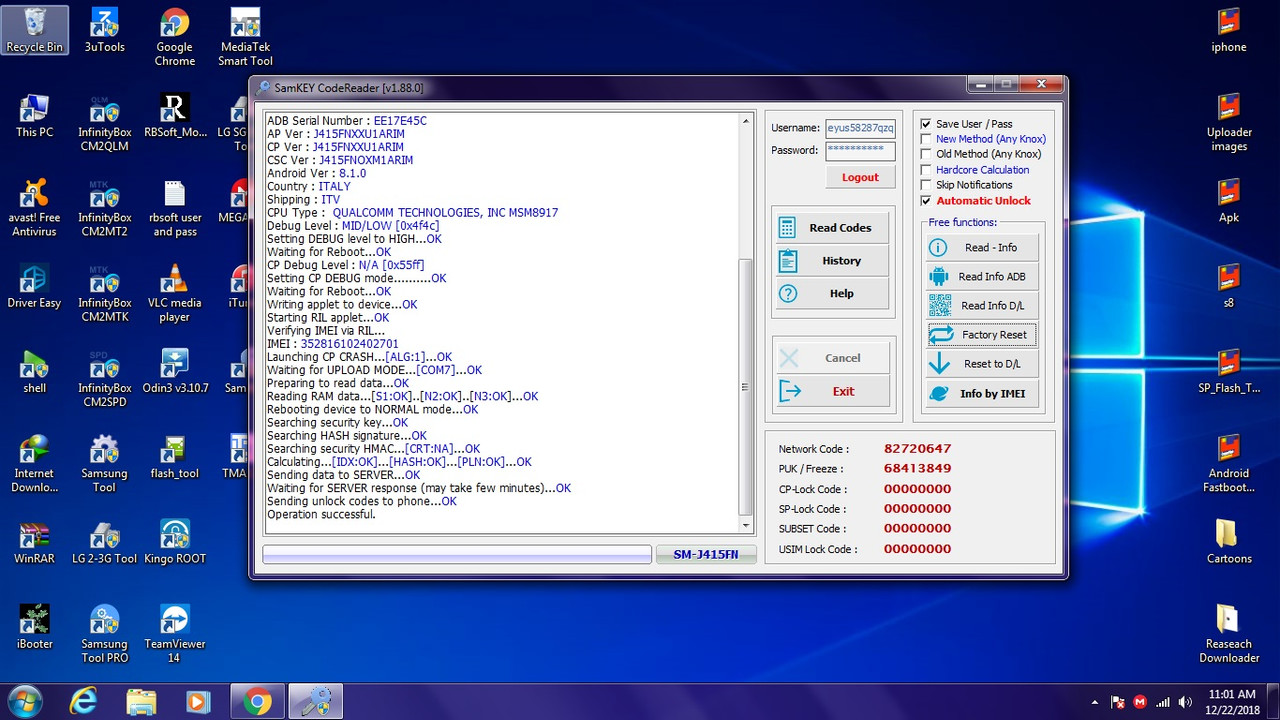Viewport: 1280px width, 720px height.
Task: Select the iBooter desktop icon
Action: 35,627
